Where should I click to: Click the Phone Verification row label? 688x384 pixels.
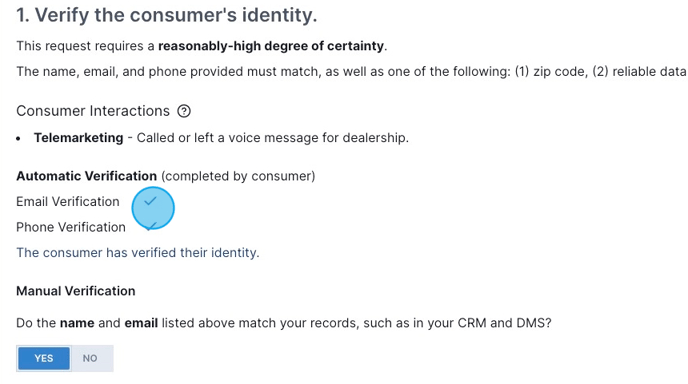point(71,227)
